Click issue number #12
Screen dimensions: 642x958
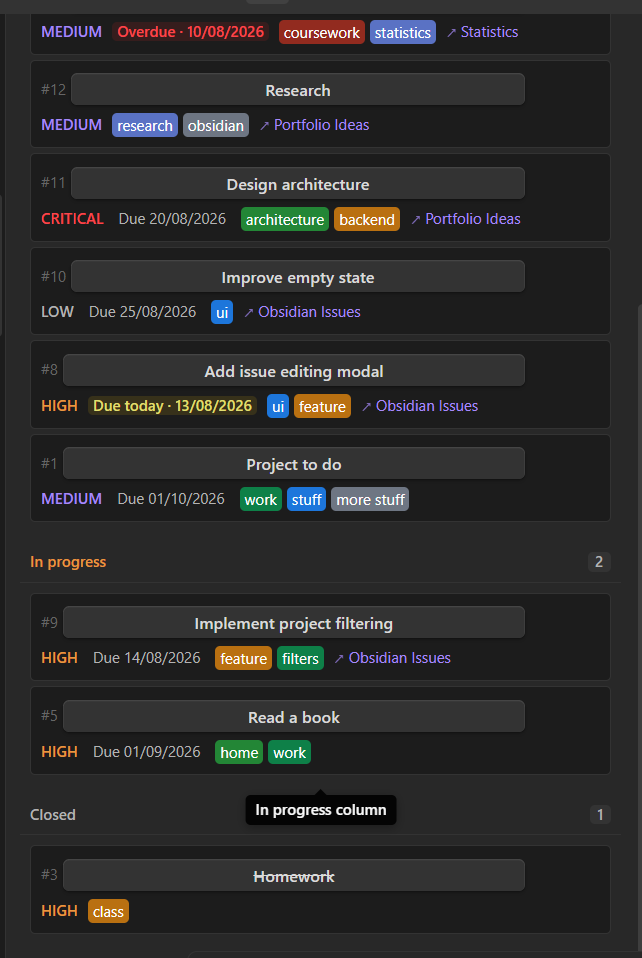coord(53,90)
